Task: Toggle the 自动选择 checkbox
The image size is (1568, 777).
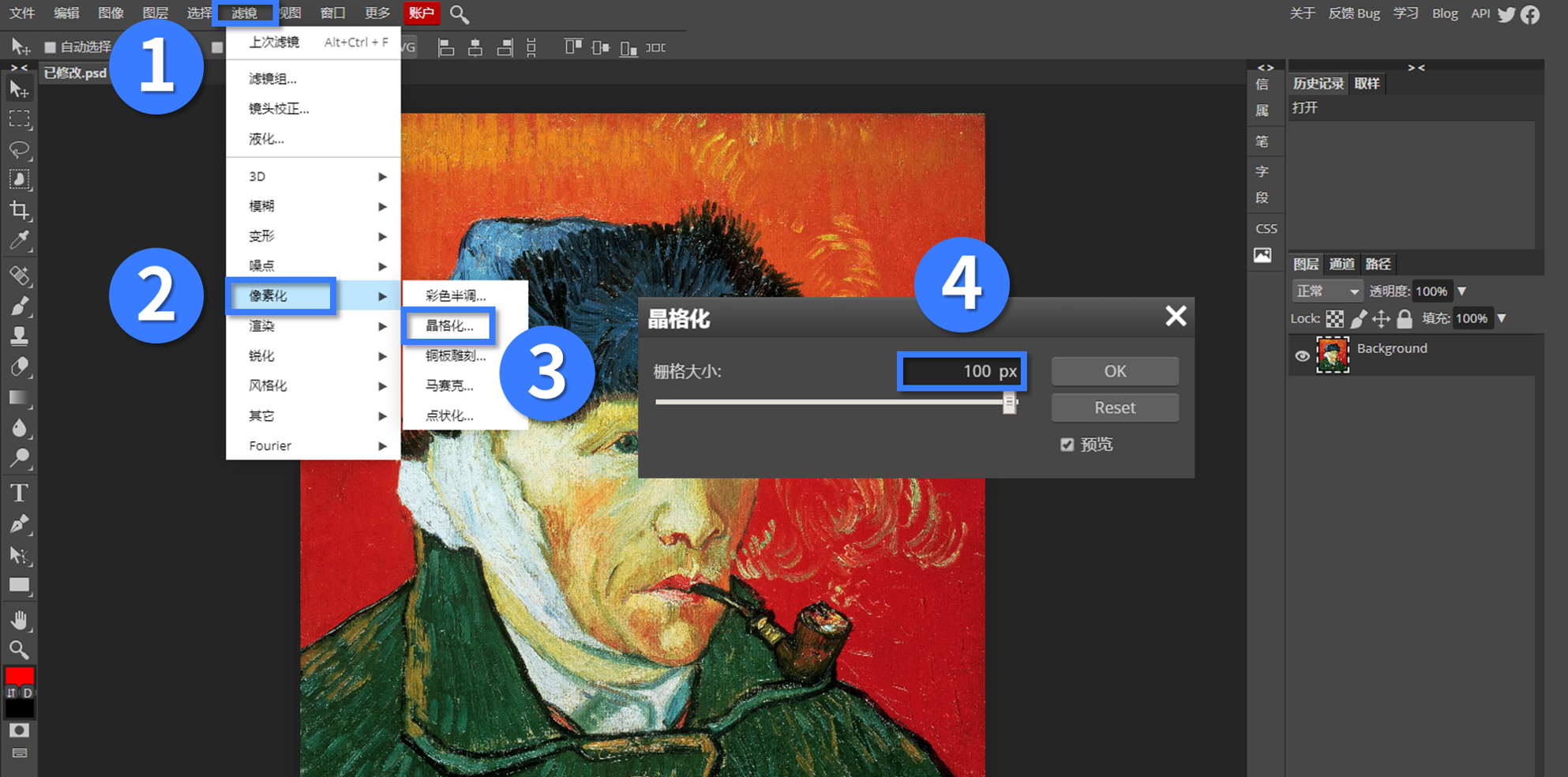Action: click(x=50, y=47)
